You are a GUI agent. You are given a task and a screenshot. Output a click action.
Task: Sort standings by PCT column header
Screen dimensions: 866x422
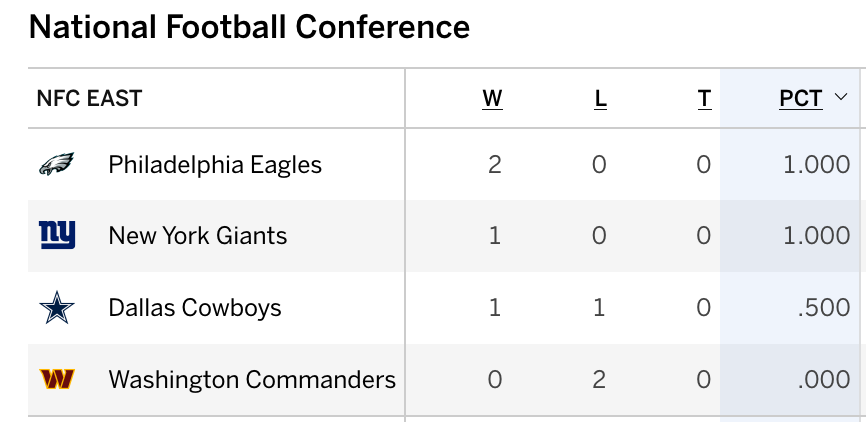[801, 99]
